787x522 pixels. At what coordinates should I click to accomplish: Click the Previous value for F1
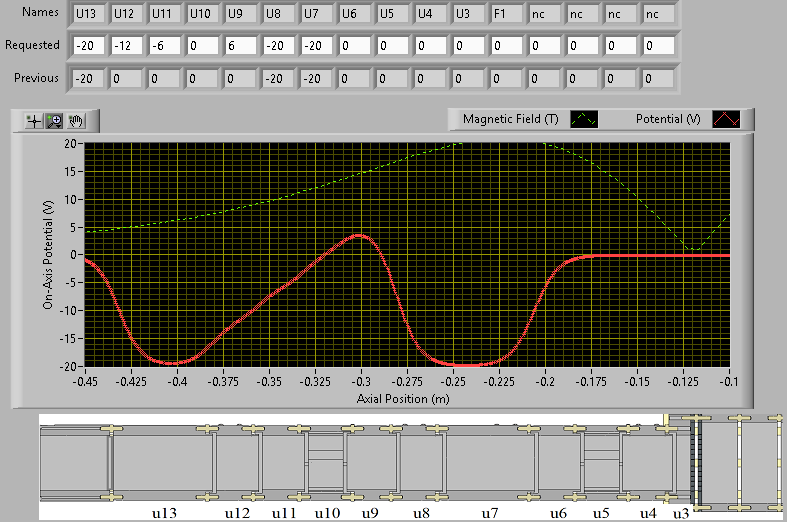point(507,79)
